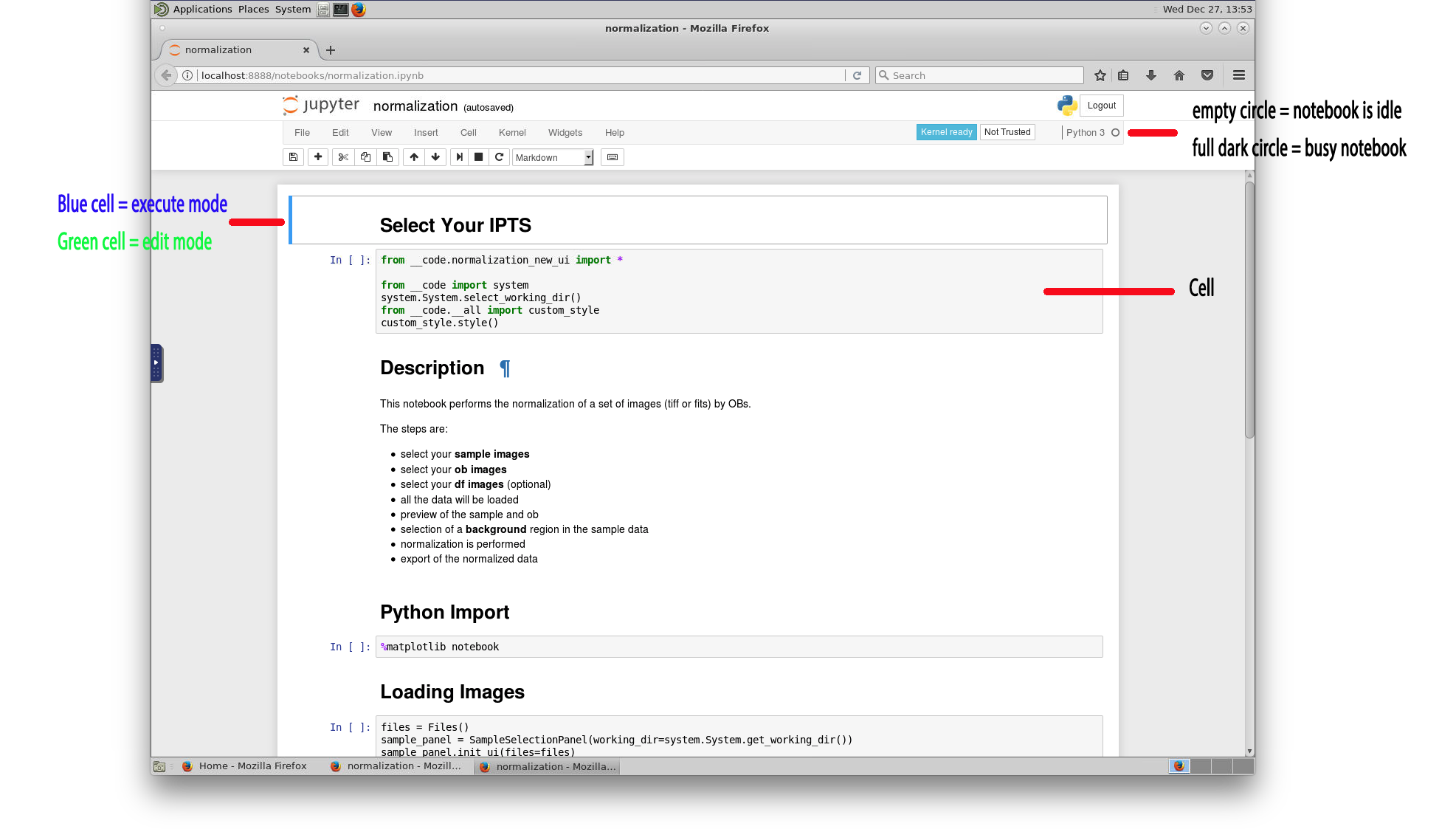The width and height of the screenshot is (1456, 829).
Task: Run cell and select below
Action: point(459,157)
